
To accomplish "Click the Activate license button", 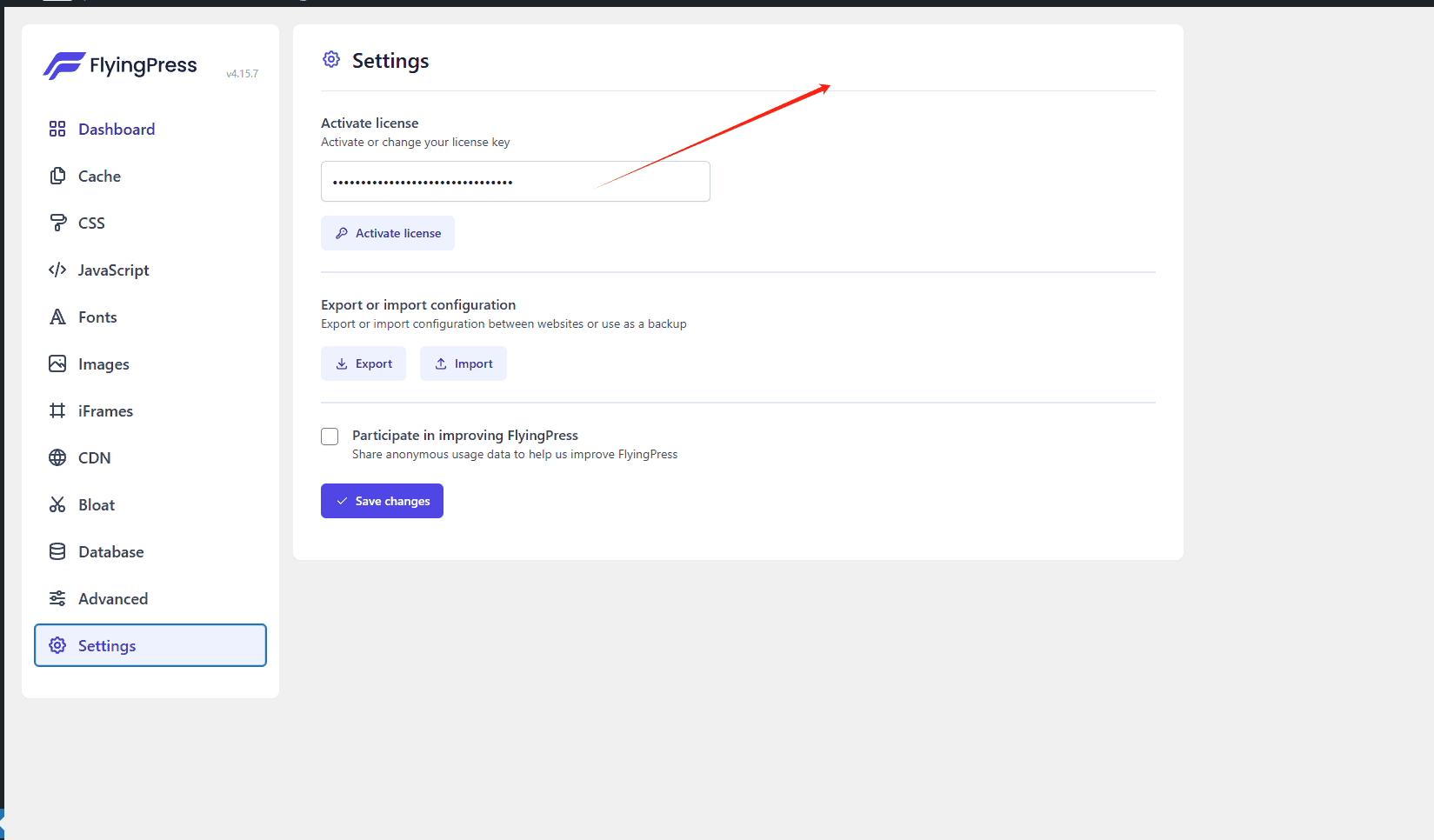I will click(388, 233).
